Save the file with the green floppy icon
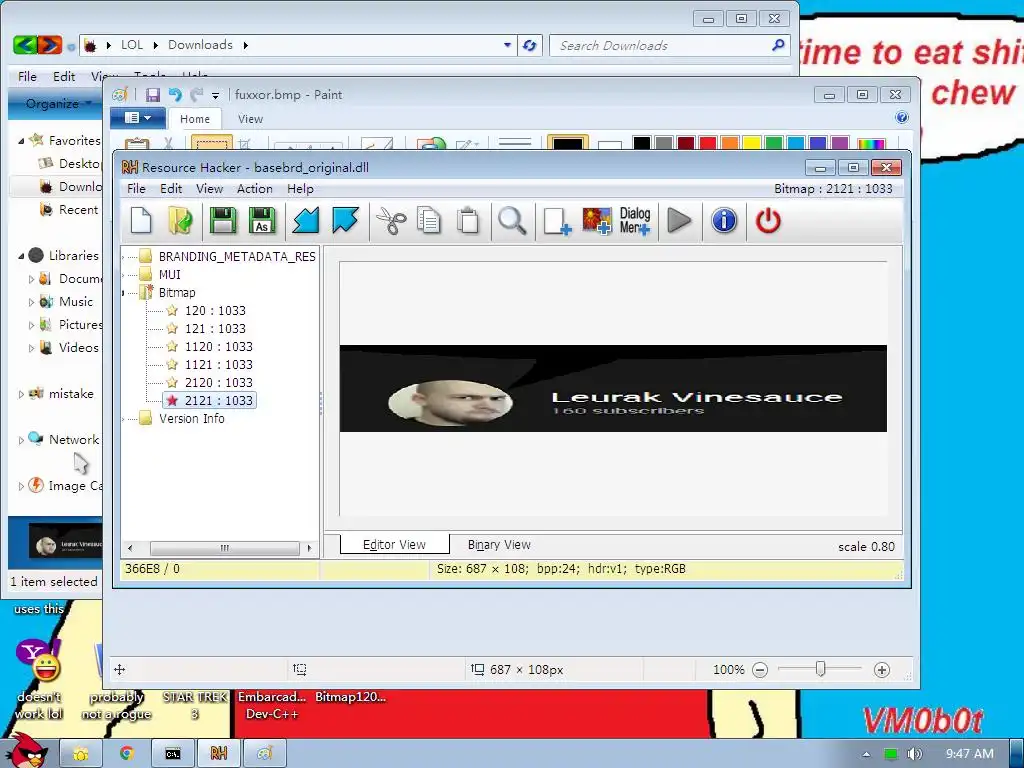This screenshot has width=1024, height=768. (x=222, y=221)
